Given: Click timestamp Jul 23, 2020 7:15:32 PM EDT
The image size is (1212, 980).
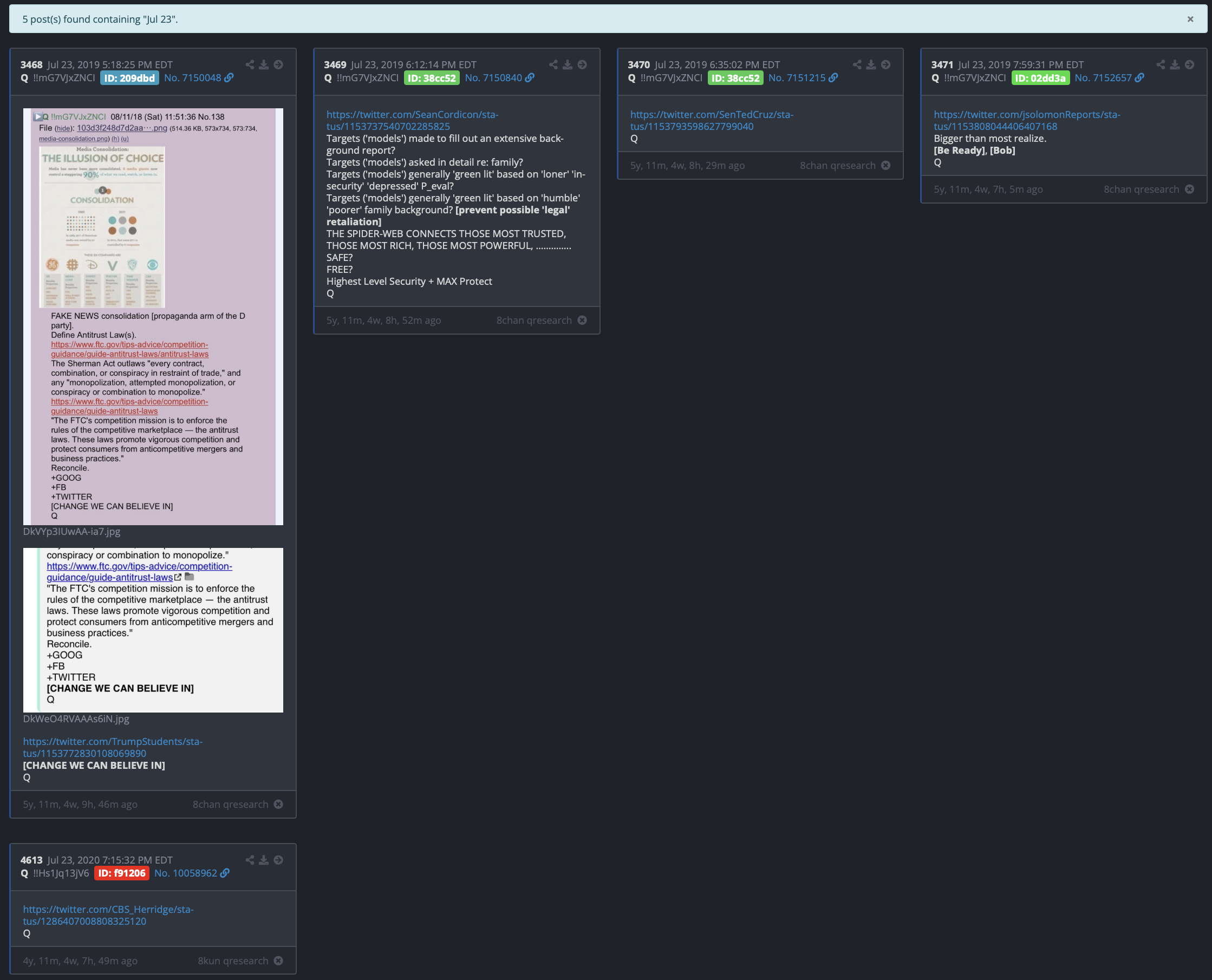Looking at the screenshot, I should pyautogui.click(x=110, y=860).
